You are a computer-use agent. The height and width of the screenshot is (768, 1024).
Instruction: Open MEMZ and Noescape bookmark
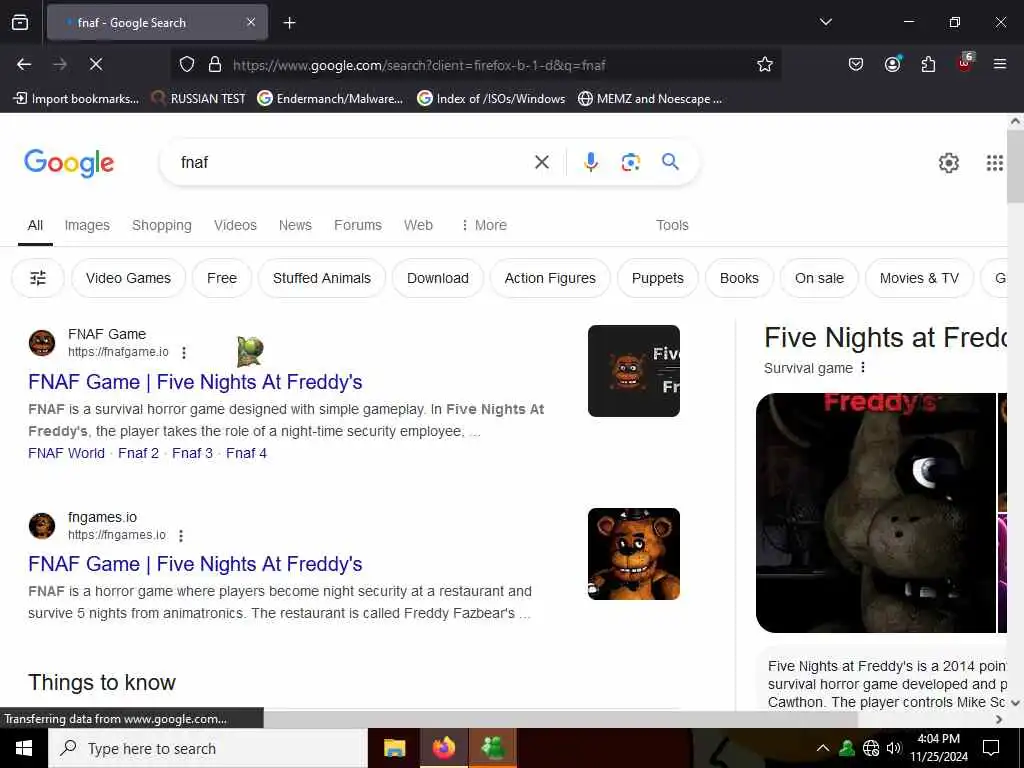[650, 99]
